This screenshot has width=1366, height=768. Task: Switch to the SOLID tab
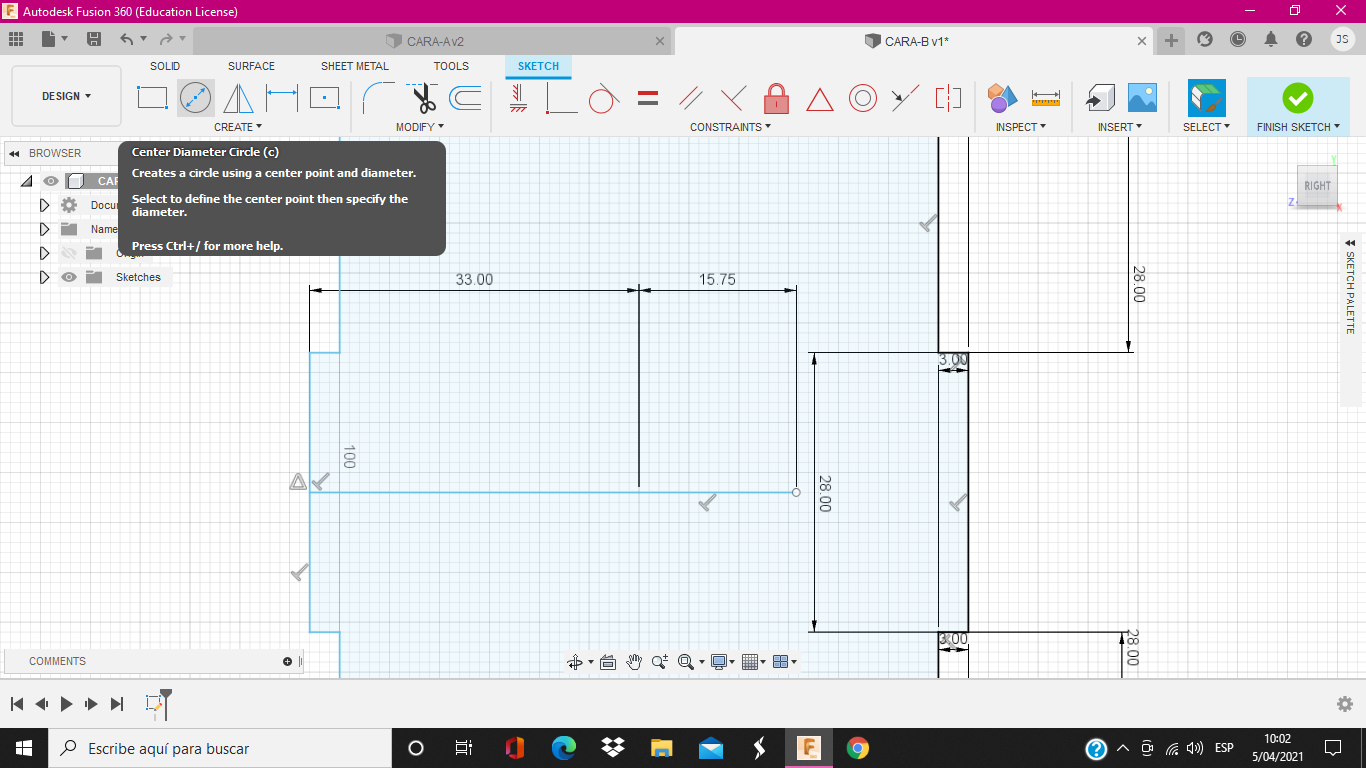(165, 66)
